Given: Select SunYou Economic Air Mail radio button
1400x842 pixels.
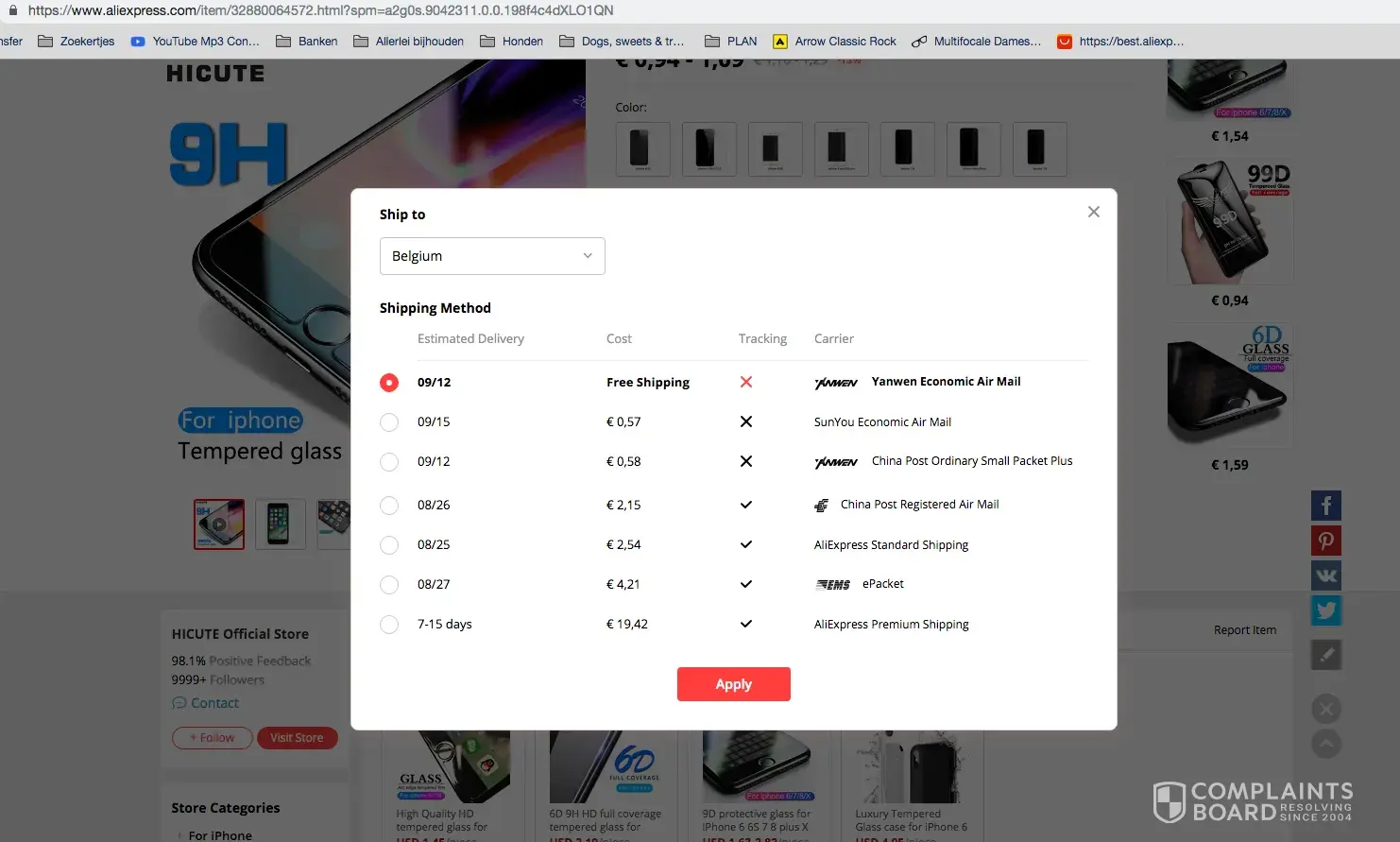Looking at the screenshot, I should [x=389, y=422].
